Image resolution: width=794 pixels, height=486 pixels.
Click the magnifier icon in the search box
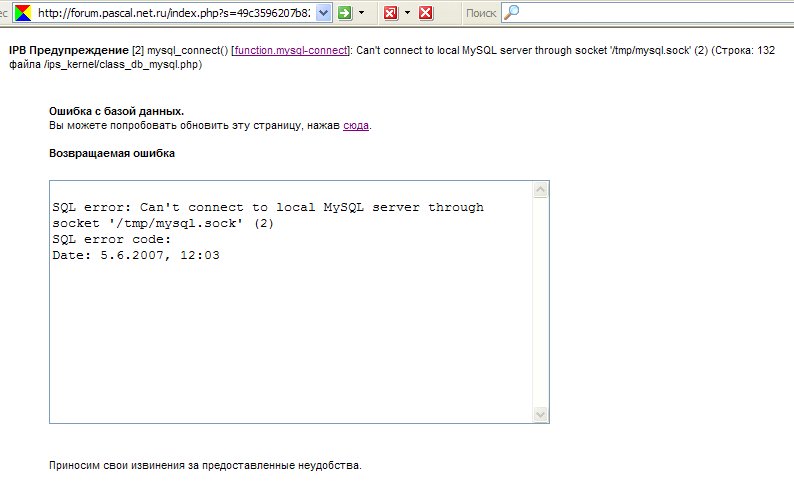(510, 13)
